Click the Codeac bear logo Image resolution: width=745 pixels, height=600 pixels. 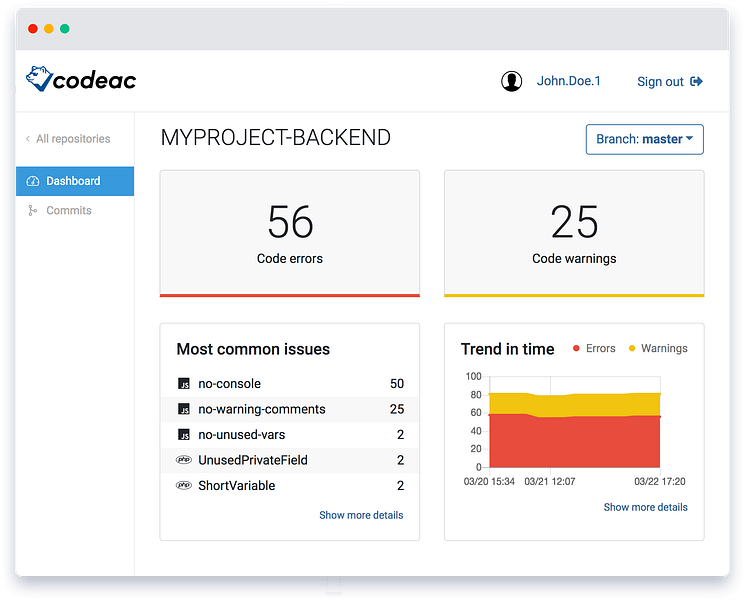click(38, 78)
